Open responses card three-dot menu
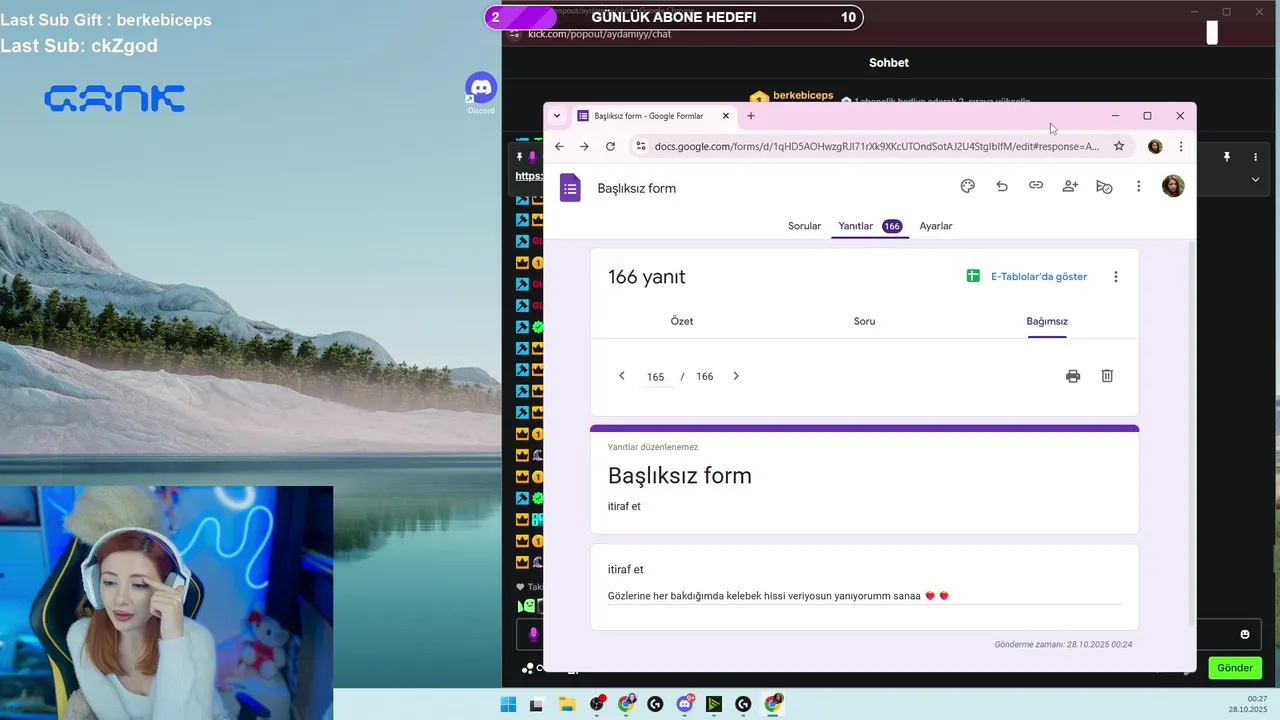Image resolution: width=1280 pixels, height=720 pixels. (x=1116, y=277)
